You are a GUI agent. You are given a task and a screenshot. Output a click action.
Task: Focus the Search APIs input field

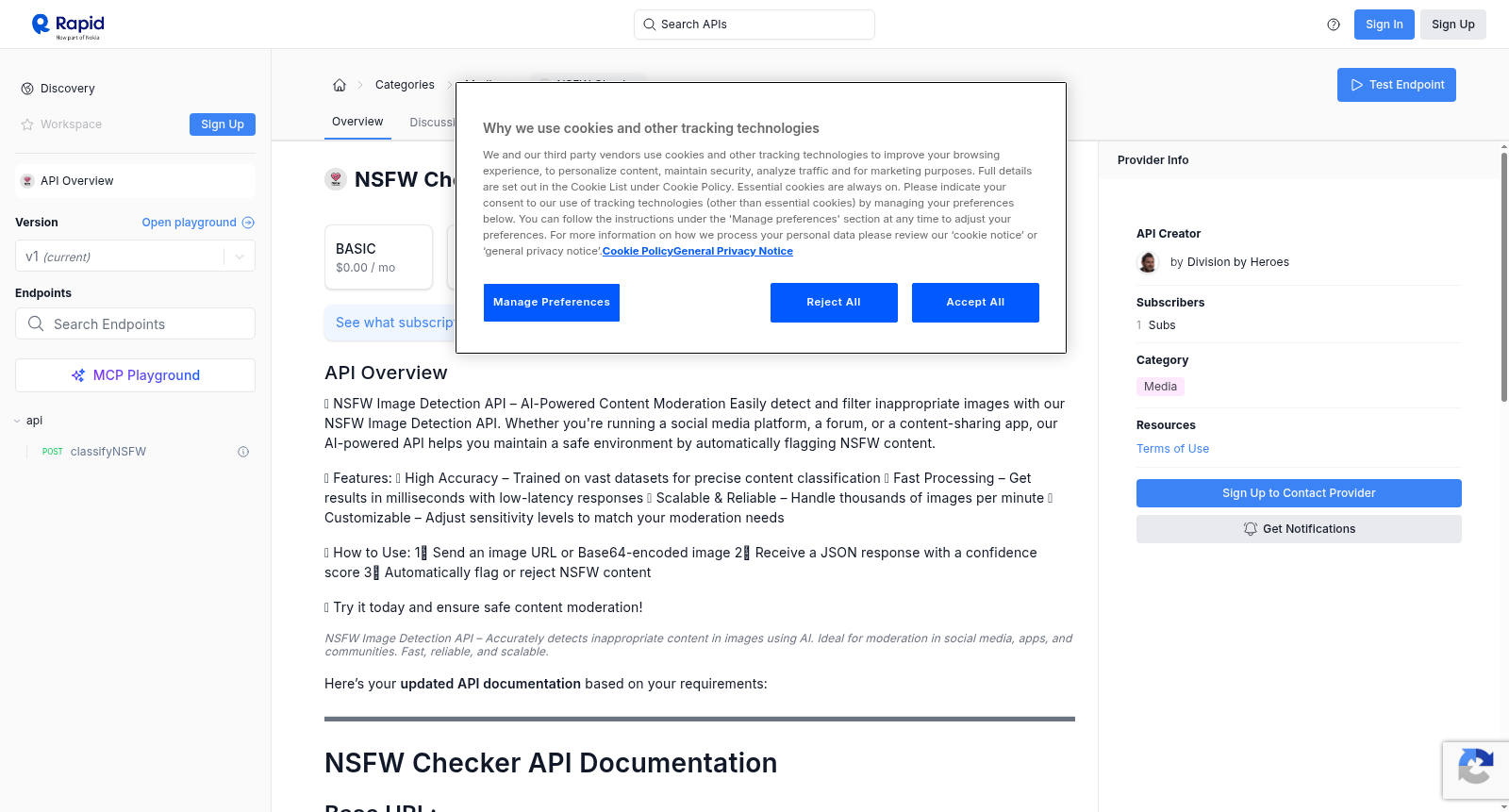pos(754,25)
